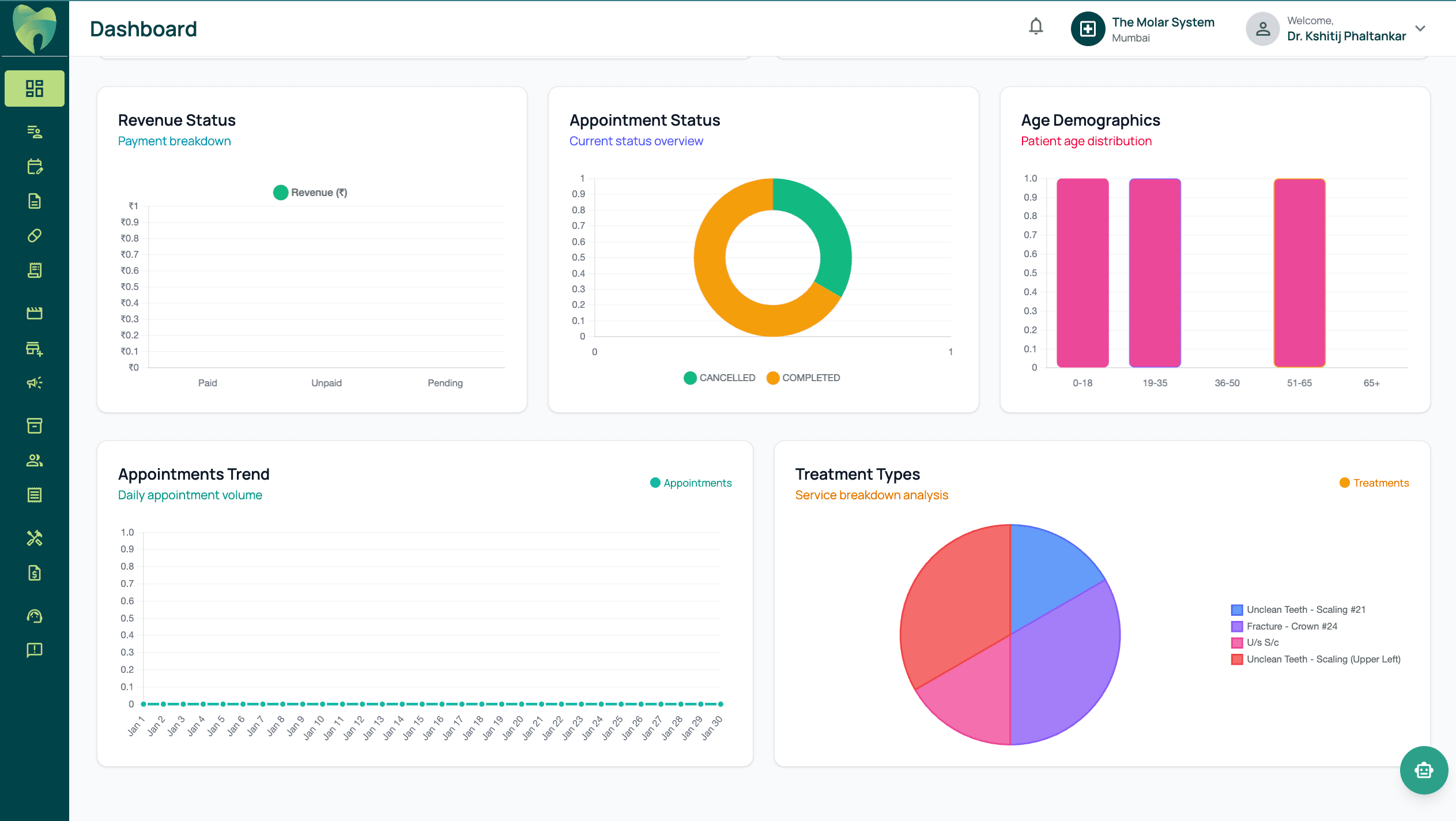The width and height of the screenshot is (1456, 821).
Task: Click the megaphone campaigns sidebar icon
Action: coord(35,383)
